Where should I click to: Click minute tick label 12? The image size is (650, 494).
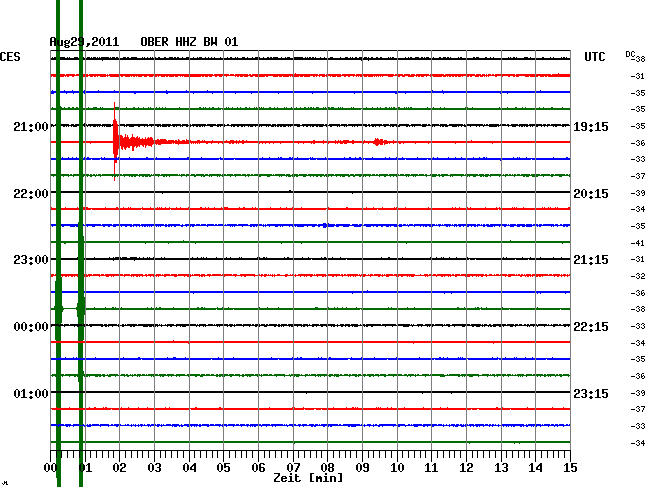[x=466, y=468]
